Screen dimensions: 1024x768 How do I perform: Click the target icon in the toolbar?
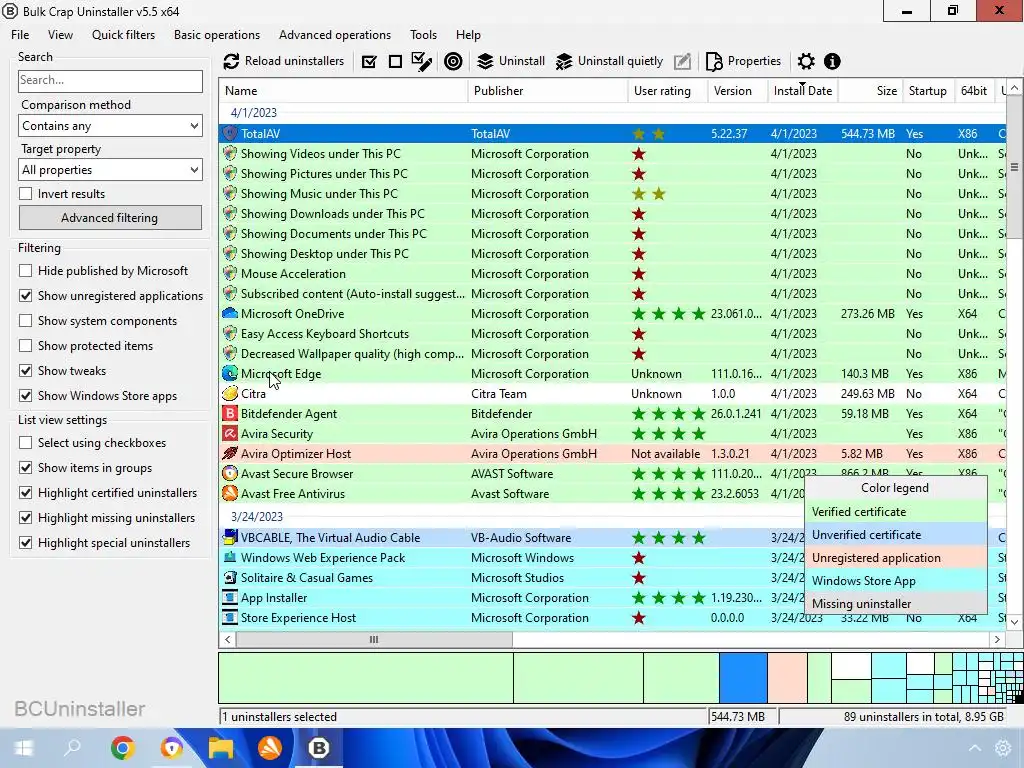coord(453,61)
